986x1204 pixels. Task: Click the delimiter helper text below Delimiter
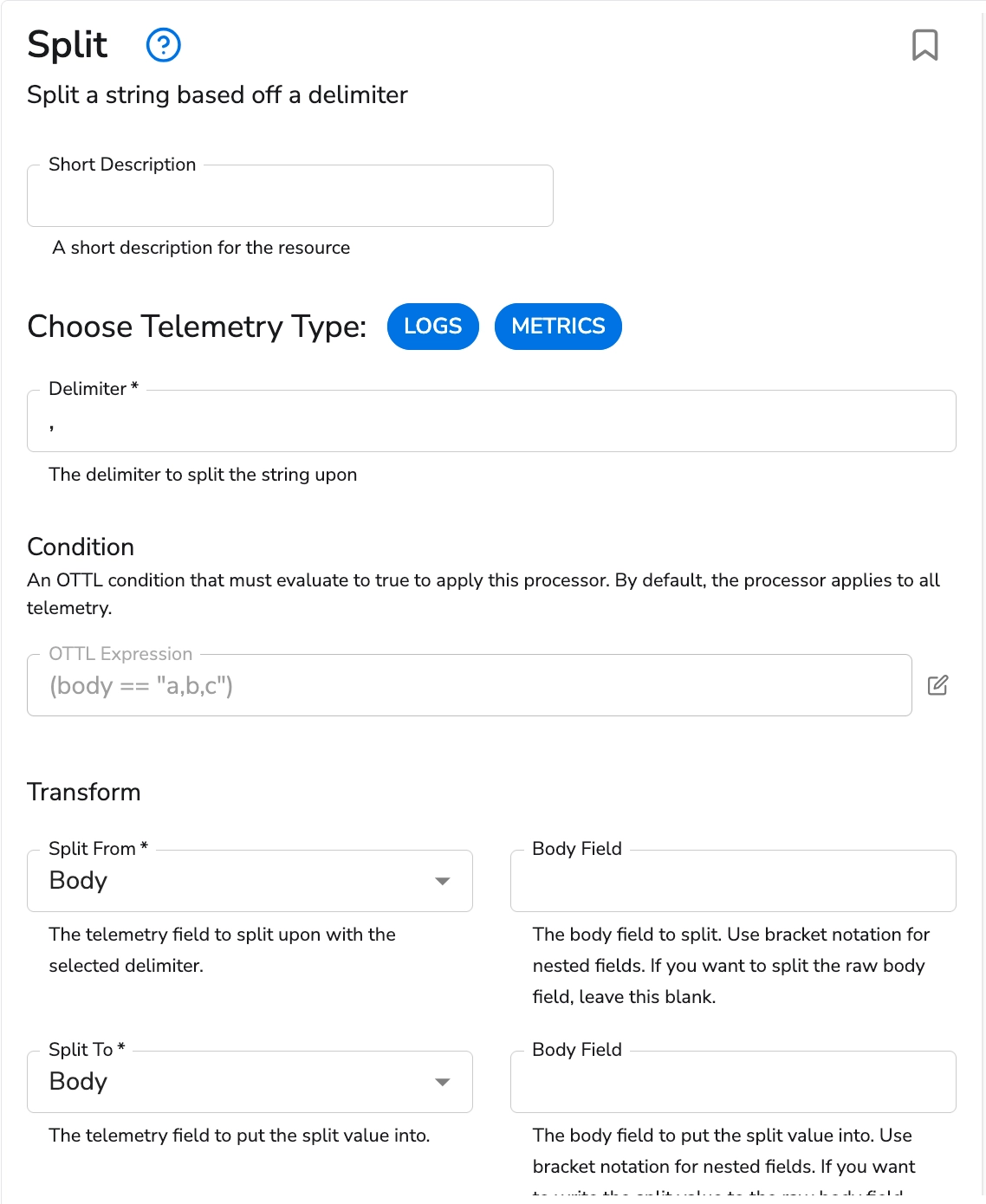[203, 475]
